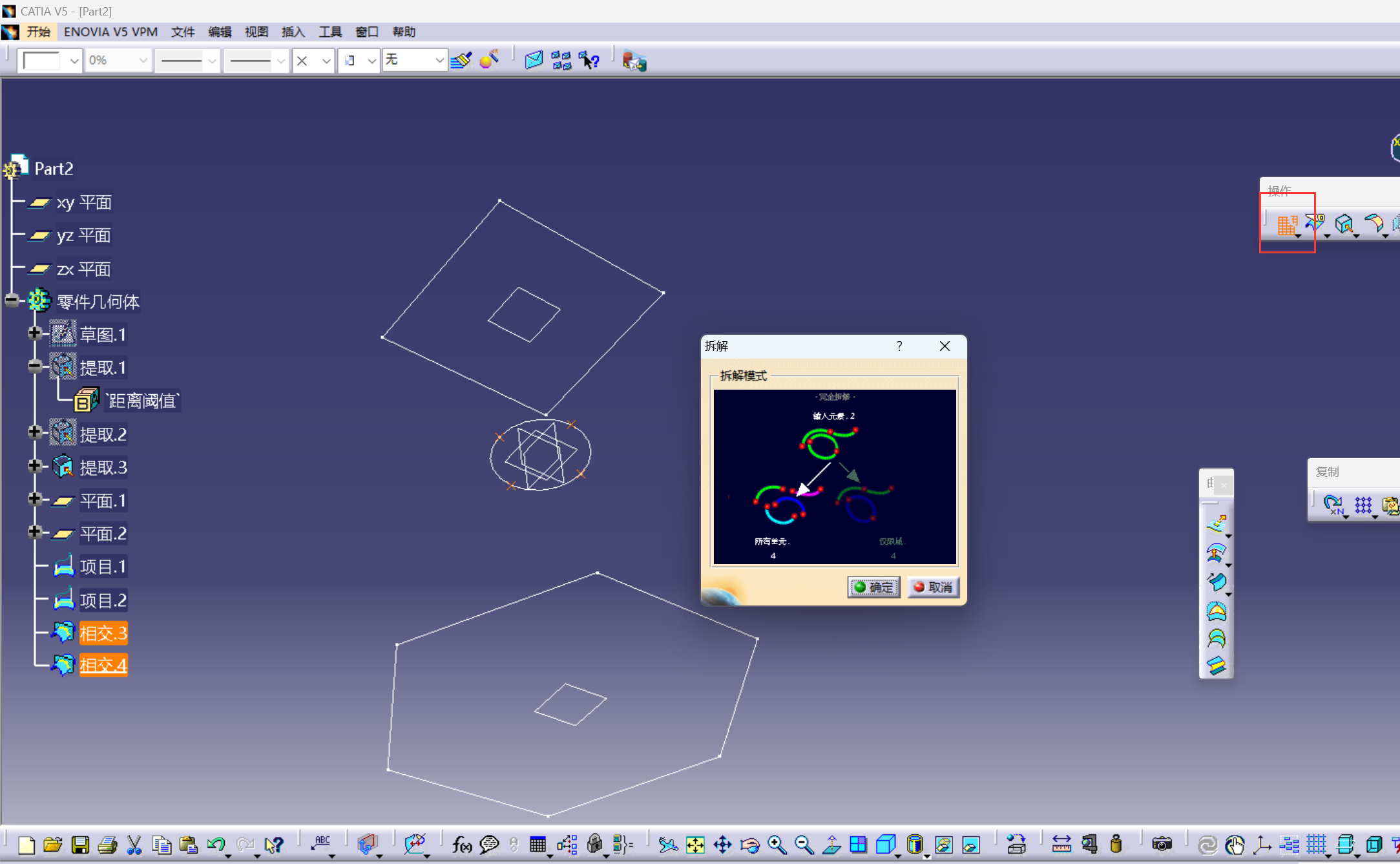Viewport: 1400px width, 864px height.
Task: Expand the 草图.1 tree node
Action: pos(35,333)
